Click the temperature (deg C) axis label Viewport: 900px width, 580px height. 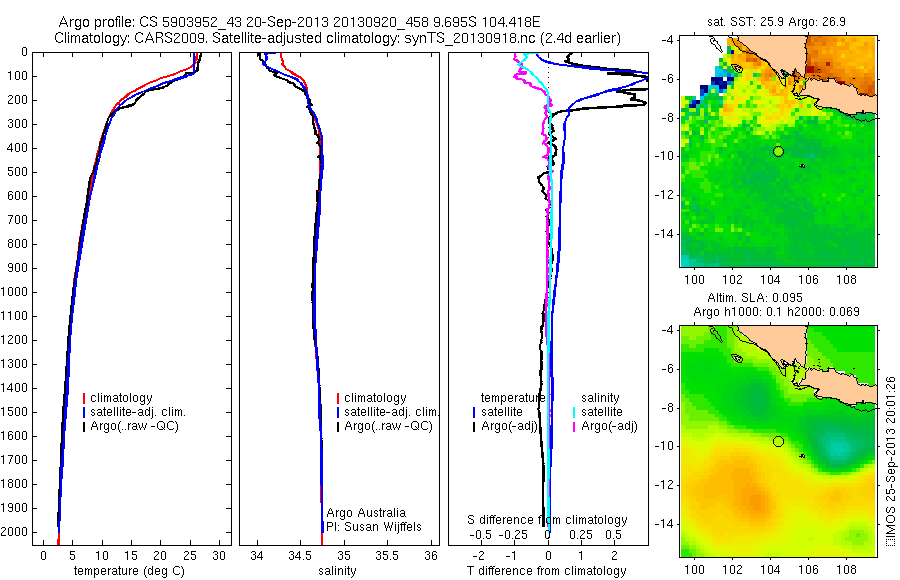129,571
